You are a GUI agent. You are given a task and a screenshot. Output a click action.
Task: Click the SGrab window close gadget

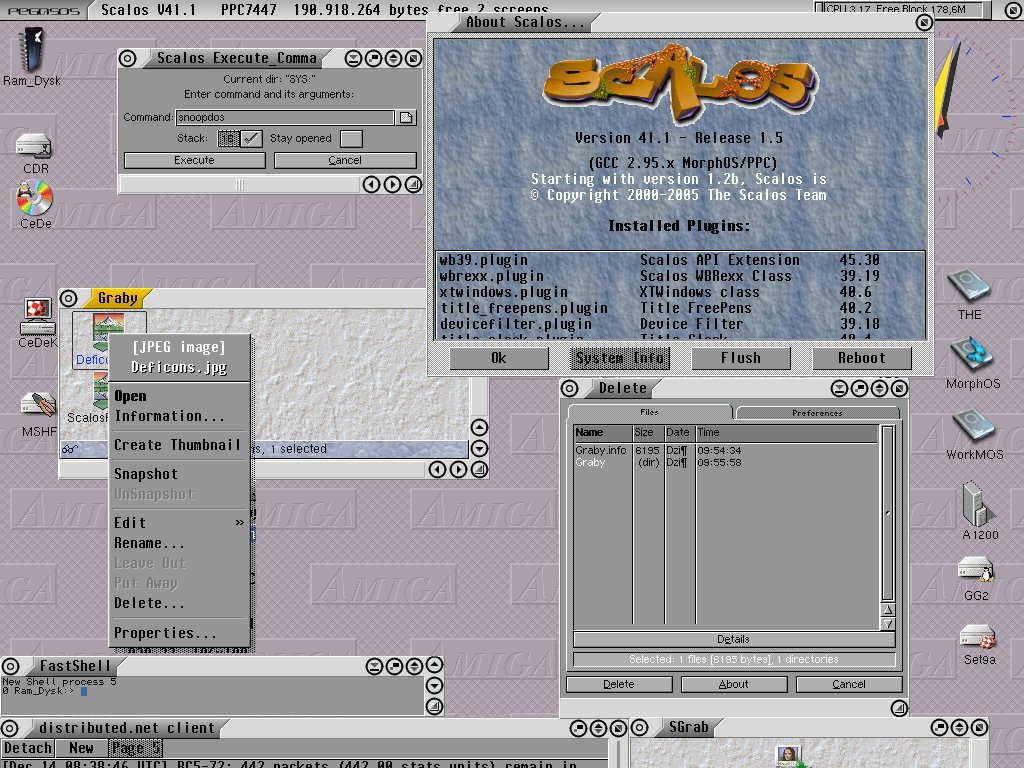coord(639,727)
